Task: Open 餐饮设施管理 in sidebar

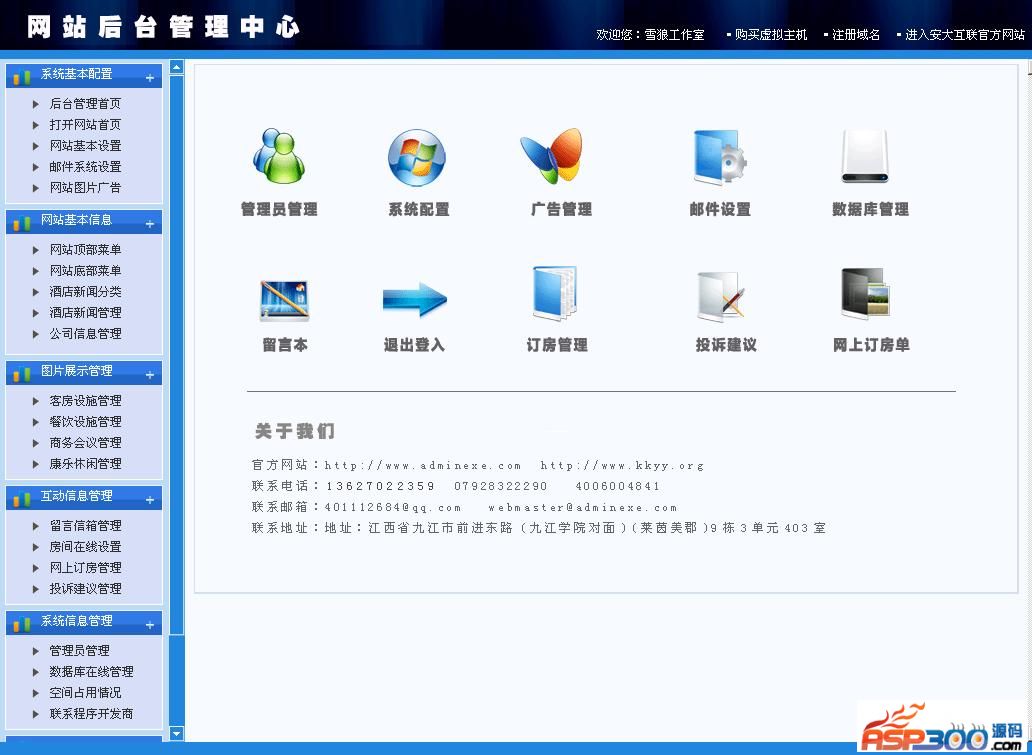Action: [86, 421]
